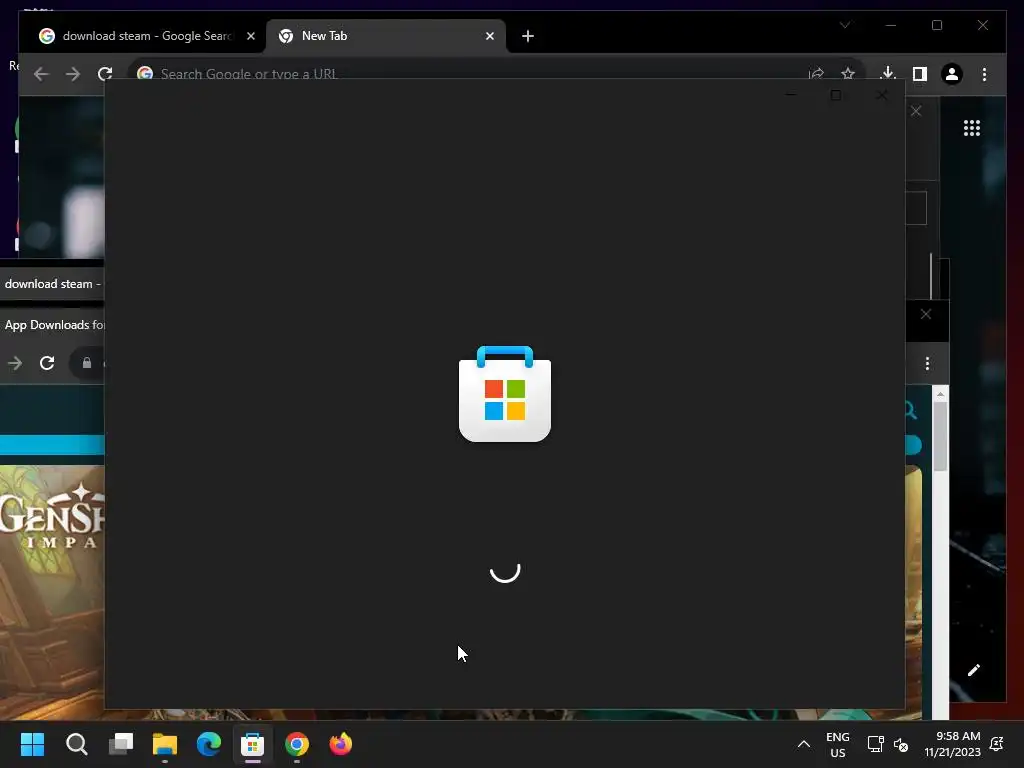1024x768 pixels.
Task: Open Chrome three-dot menu in front window
Action: click(x=984, y=74)
